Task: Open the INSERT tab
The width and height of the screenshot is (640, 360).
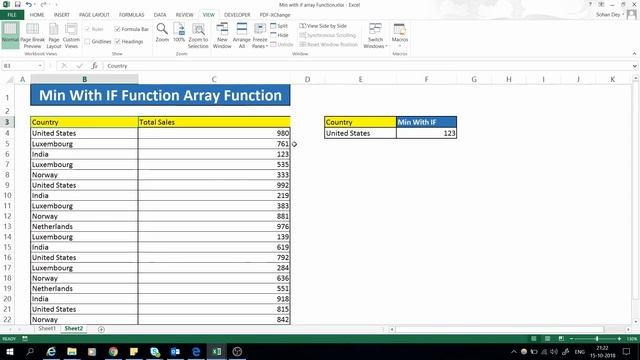Action: 62,15
